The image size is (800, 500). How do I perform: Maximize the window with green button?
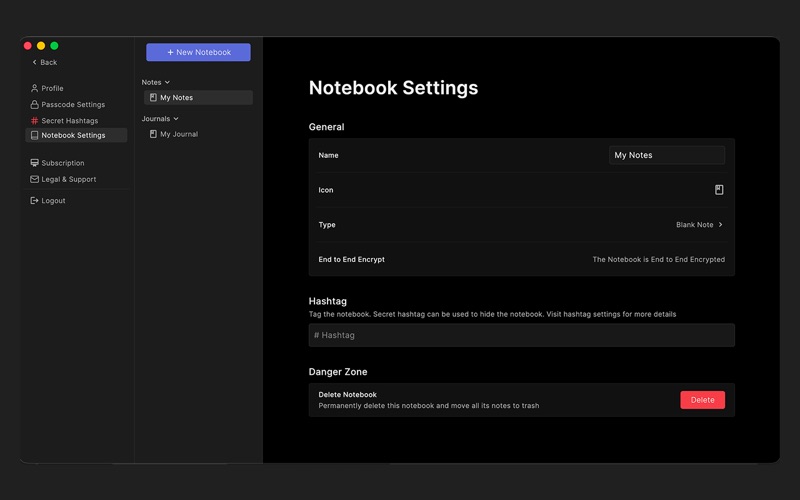click(54, 46)
